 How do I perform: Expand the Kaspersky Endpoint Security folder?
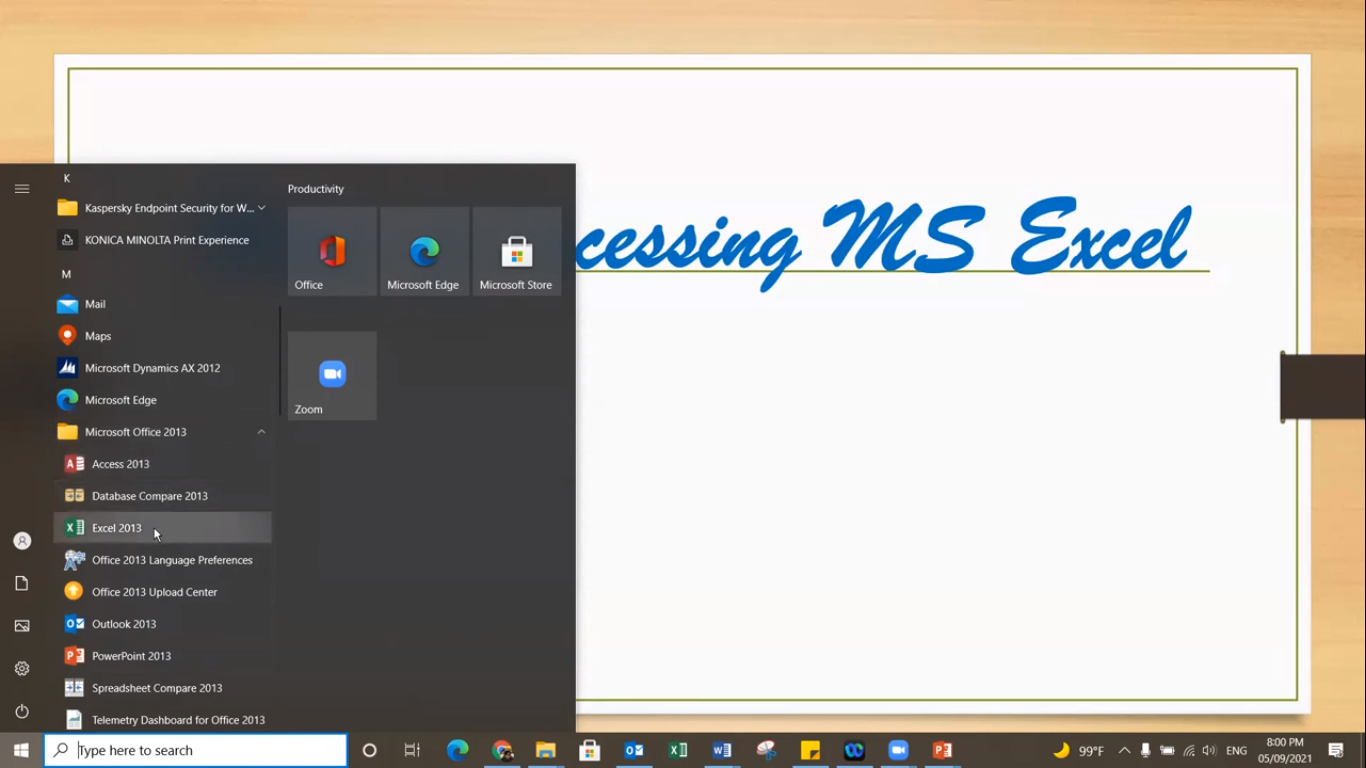pyautogui.click(x=261, y=208)
